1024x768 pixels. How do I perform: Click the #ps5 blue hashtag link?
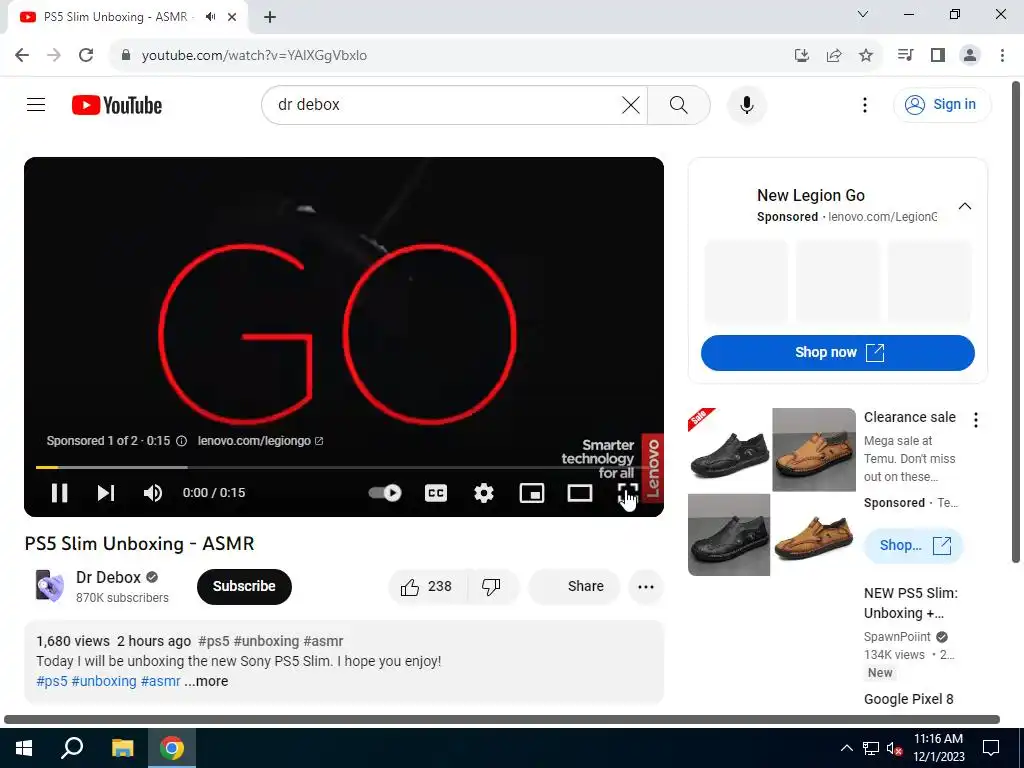(x=52, y=681)
